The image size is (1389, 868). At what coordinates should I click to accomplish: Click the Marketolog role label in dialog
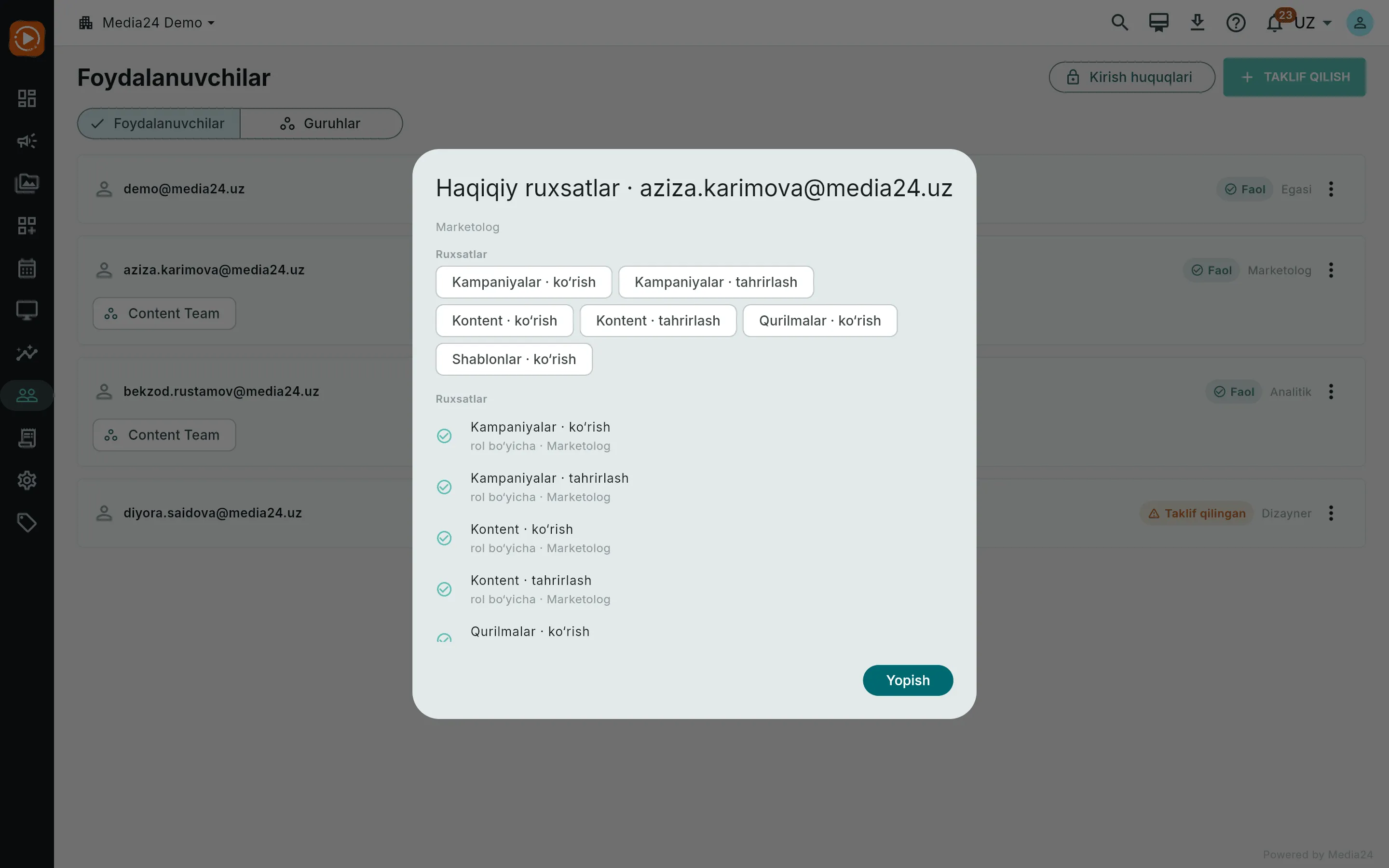[x=467, y=227]
